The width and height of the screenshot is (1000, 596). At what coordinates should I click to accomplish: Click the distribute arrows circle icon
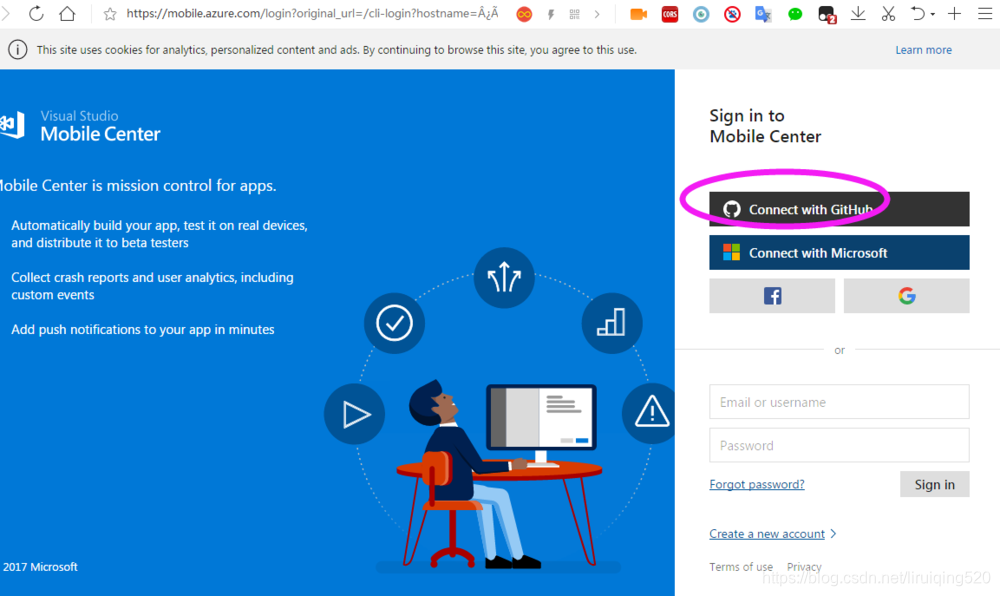[504, 277]
